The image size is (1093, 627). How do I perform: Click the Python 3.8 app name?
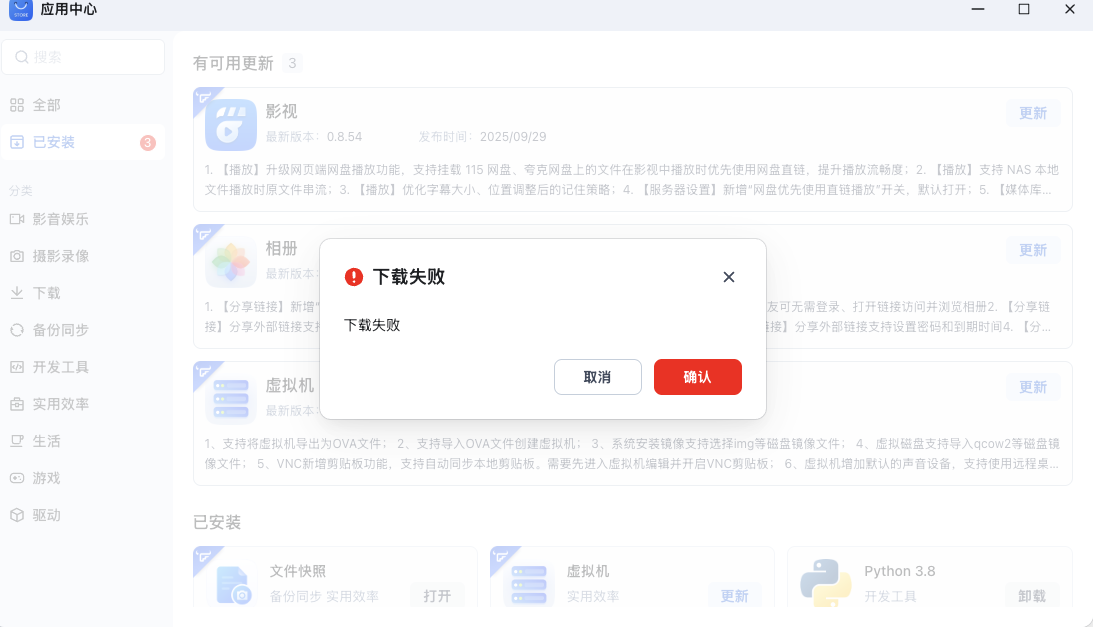[x=900, y=571]
